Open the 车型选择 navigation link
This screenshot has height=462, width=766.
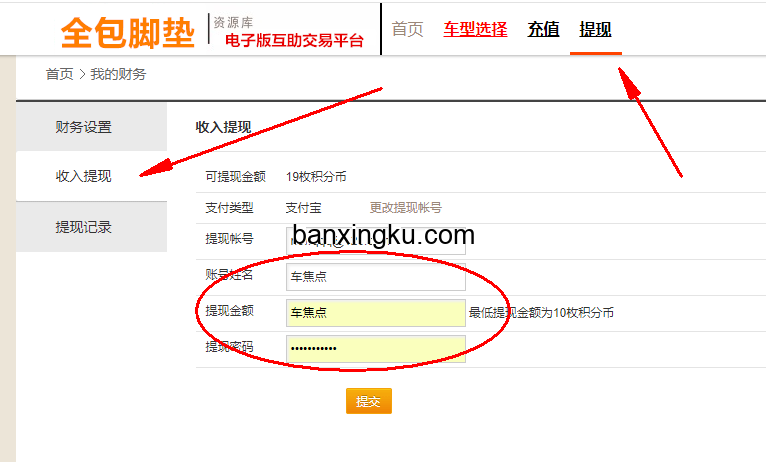475,29
